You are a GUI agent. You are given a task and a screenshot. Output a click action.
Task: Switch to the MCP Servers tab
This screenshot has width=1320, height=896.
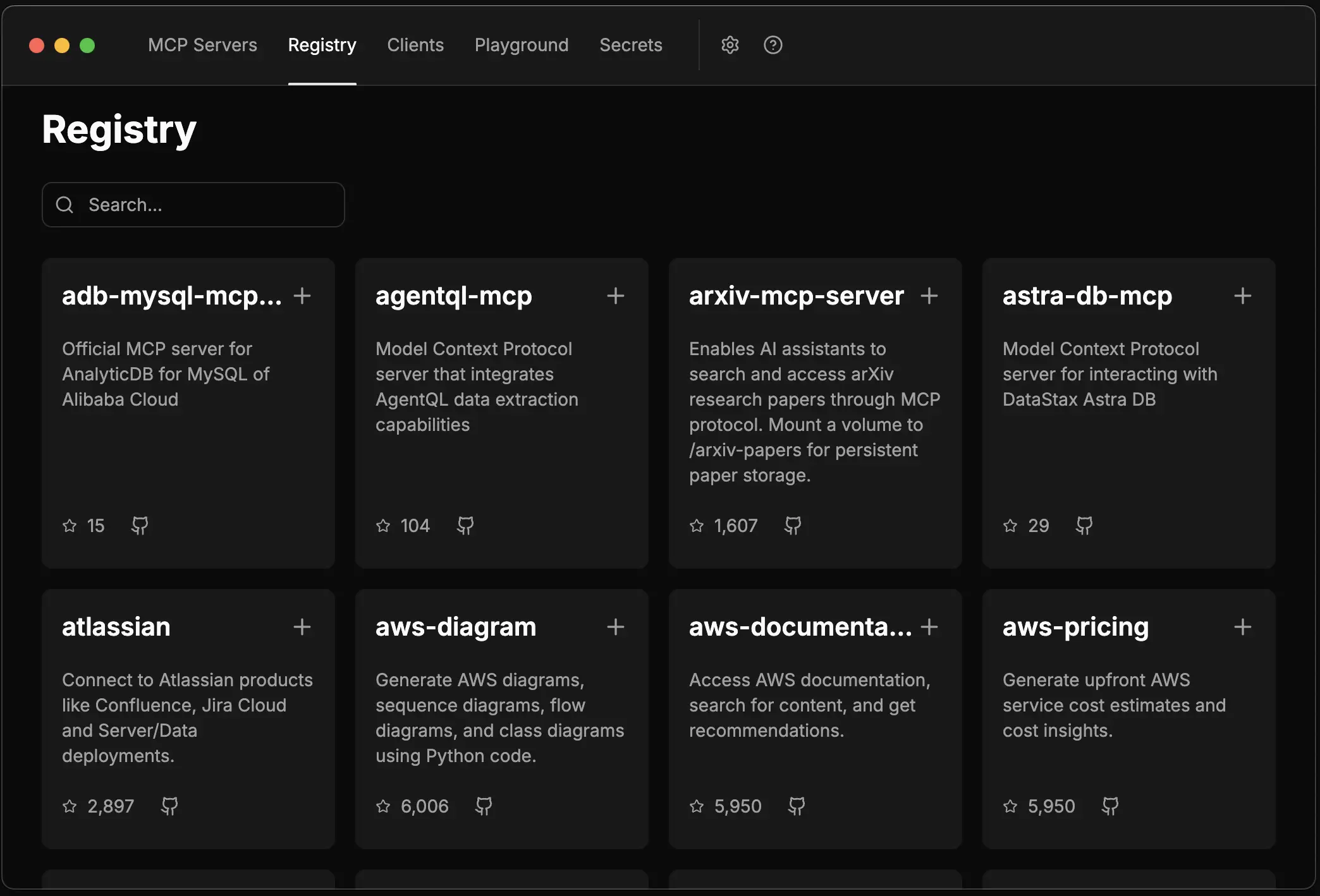202,45
